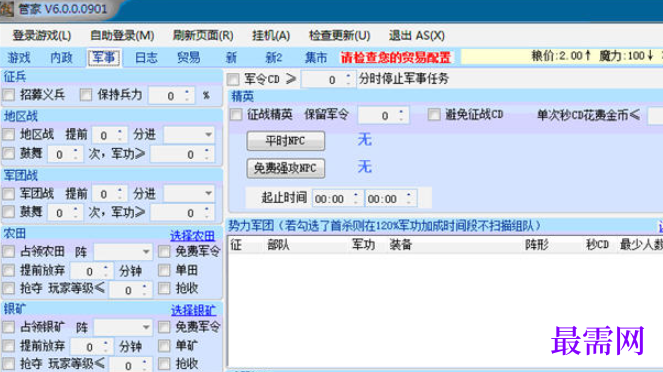Screen dimensions: 663x372
Task: Enable 征战精英 checkbox
Action: click(x=236, y=115)
